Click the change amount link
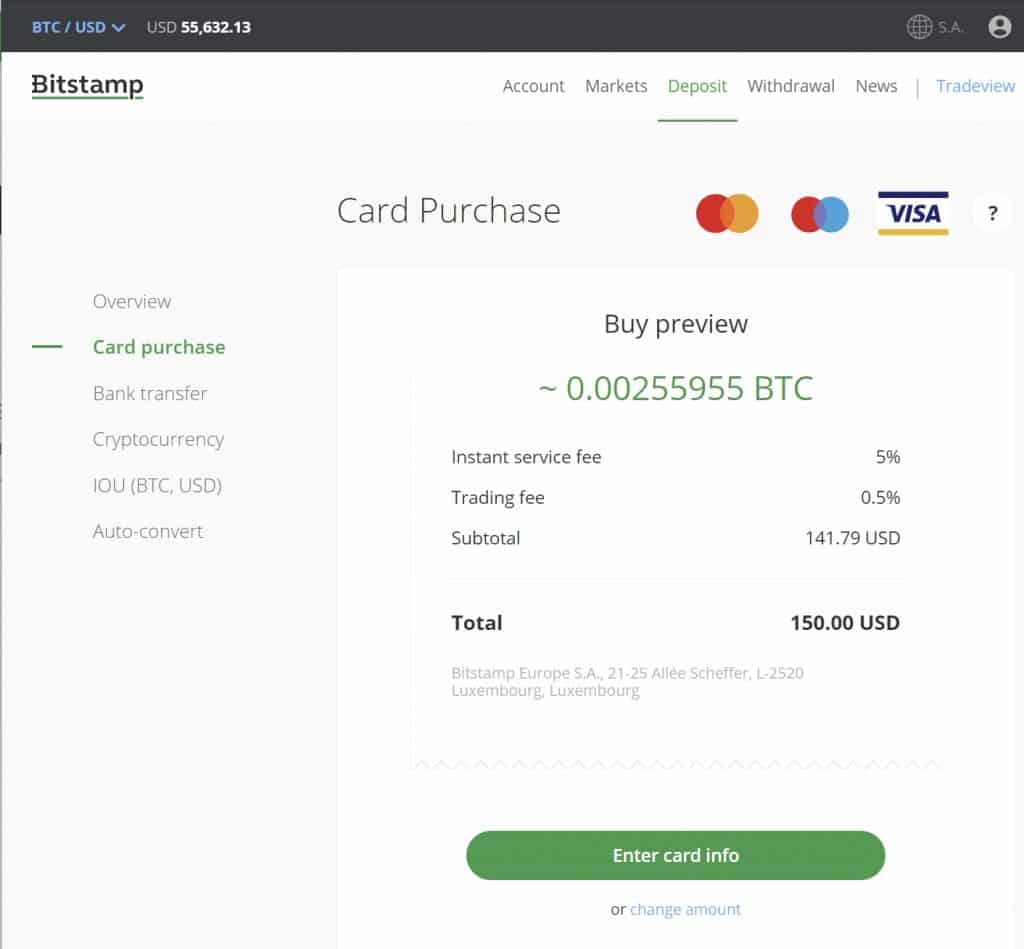1024x949 pixels. coord(686,909)
